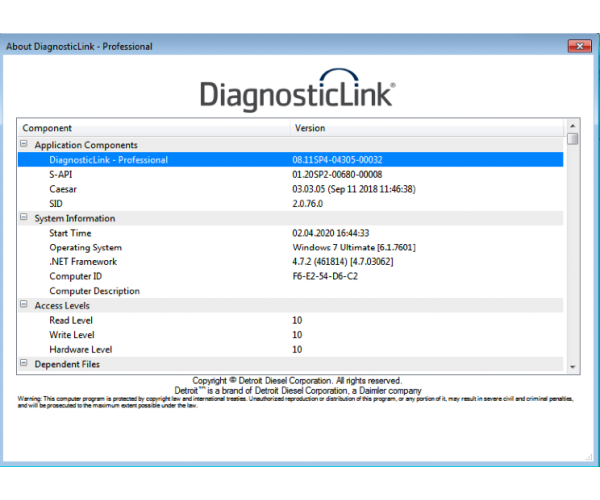Screen dimensions: 600x500
Task: Select the Read Level row
Action: pos(290,320)
